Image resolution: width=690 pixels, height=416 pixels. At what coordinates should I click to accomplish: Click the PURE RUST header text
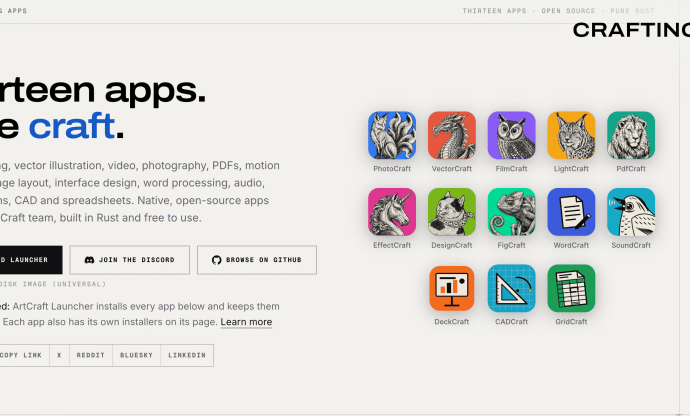pyautogui.click(x=632, y=11)
